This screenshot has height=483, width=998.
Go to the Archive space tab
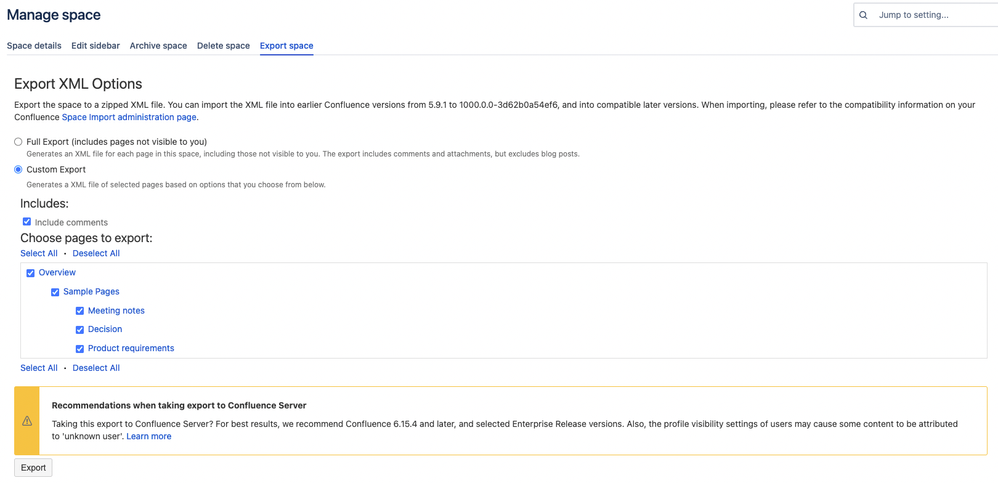point(158,46)
